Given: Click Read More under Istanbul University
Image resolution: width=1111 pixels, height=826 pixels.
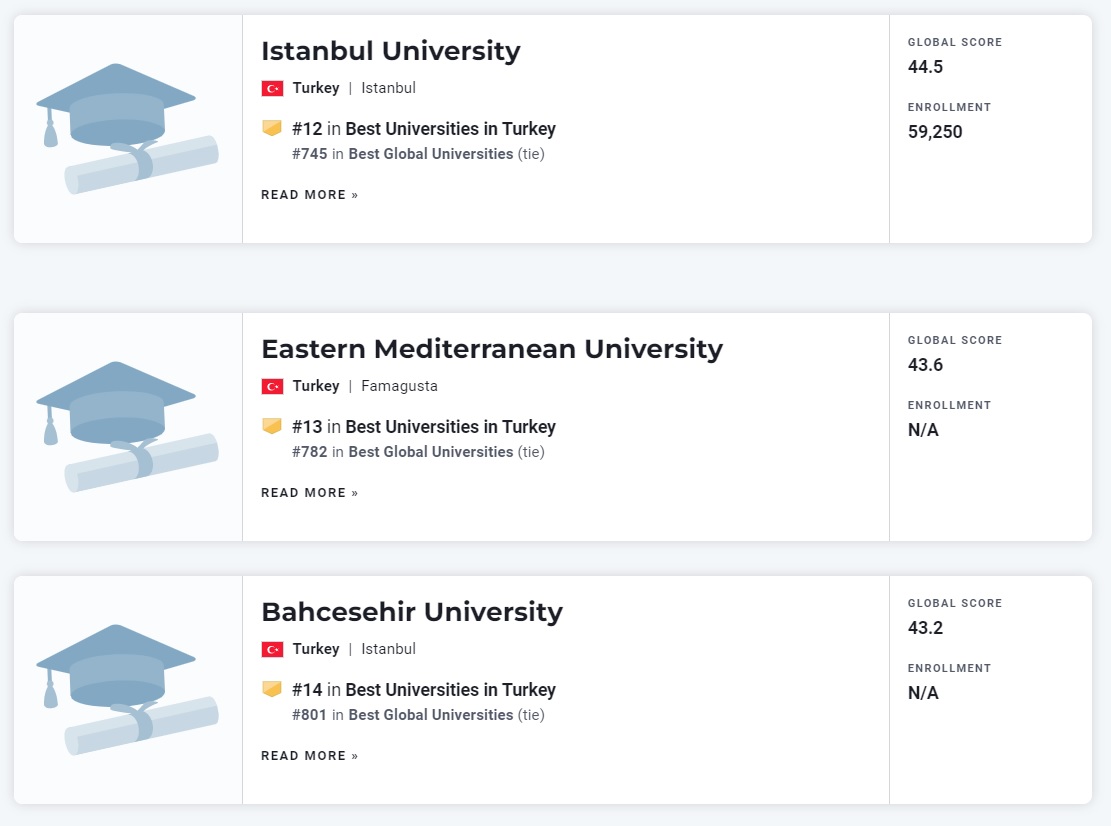Looking at the screenshot, I should [x=309, y=195].
